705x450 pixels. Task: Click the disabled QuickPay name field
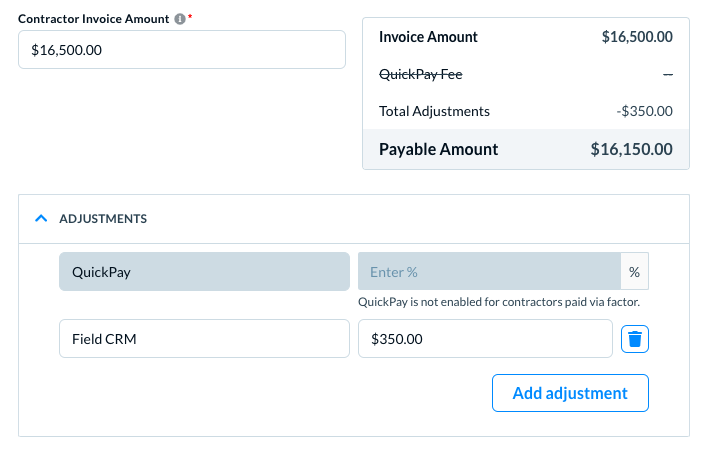pos(204,271)
